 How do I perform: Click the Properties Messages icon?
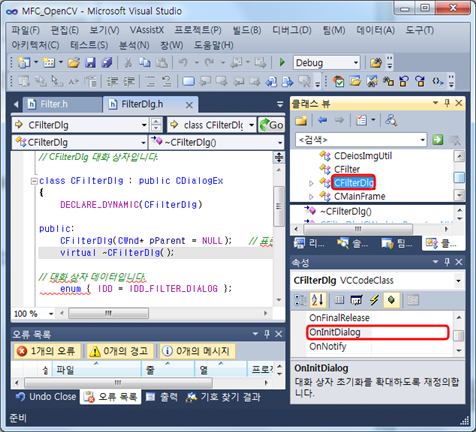click(x=356, y=300)
